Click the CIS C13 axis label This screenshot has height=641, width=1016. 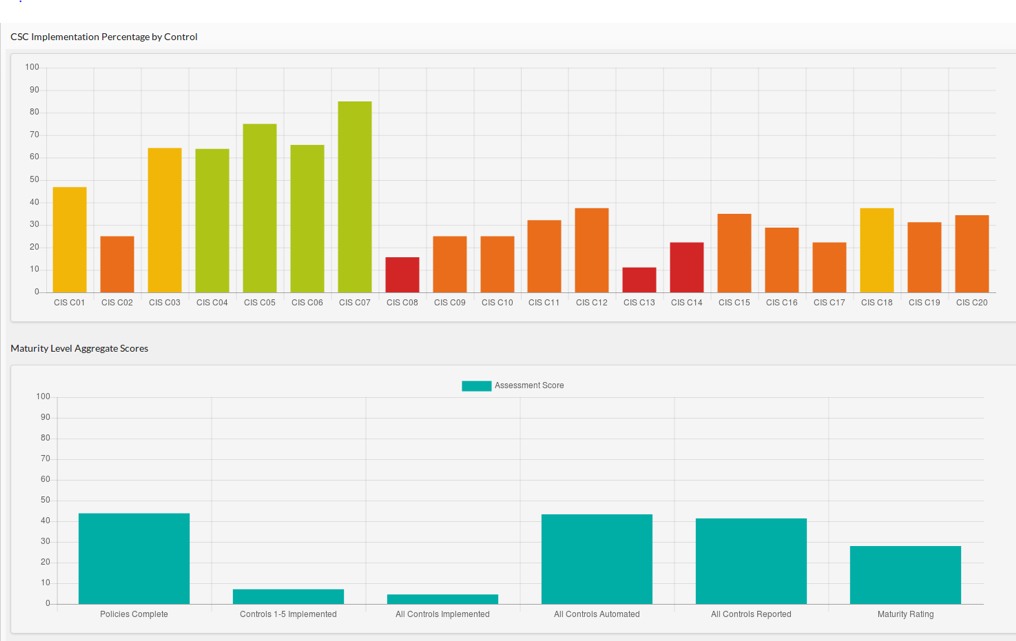point(639,300)
